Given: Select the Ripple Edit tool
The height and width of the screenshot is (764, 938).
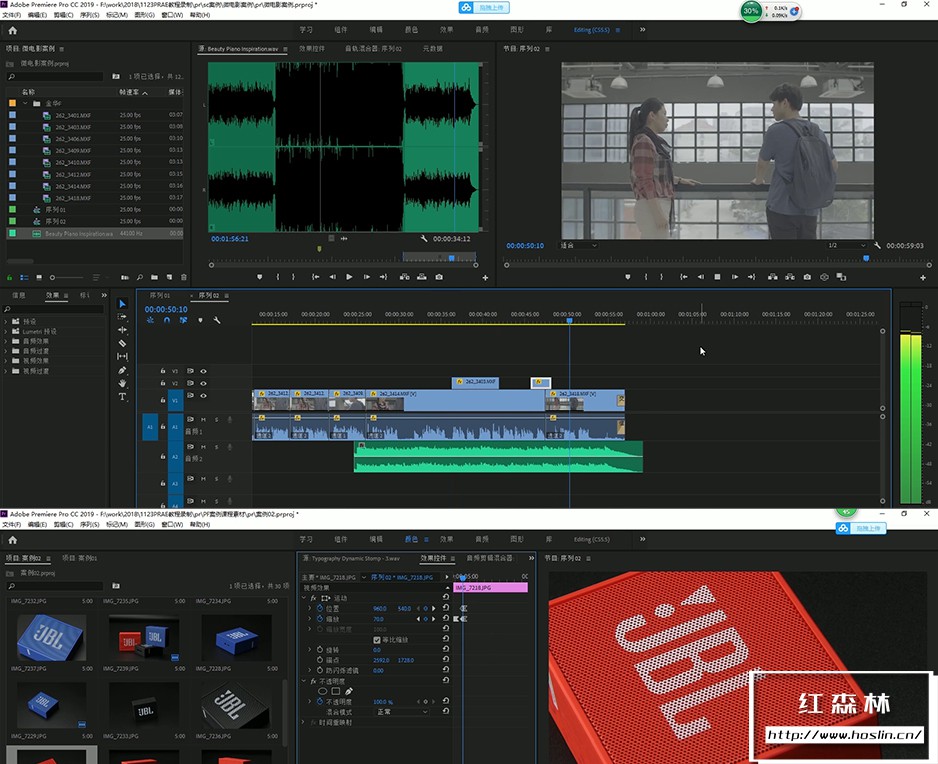Looking at the screenshot, I should click(122, 330).
